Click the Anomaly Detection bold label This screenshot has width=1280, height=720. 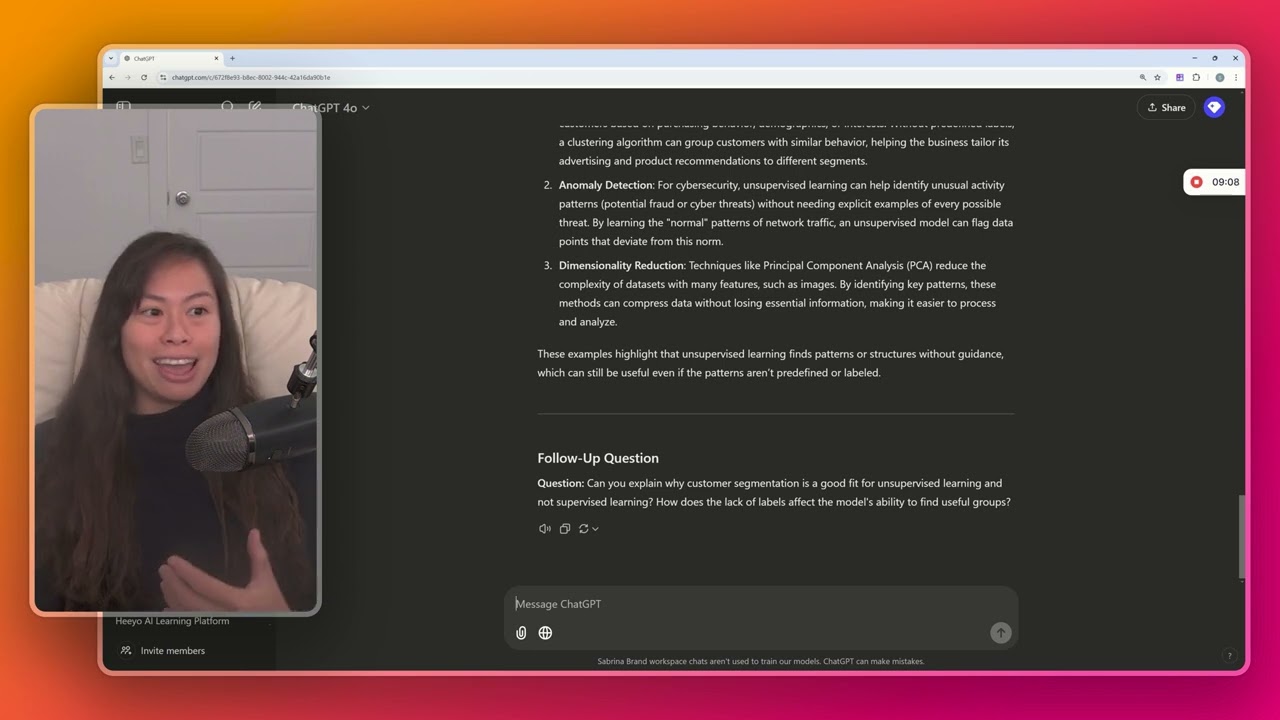tap(606, 185)
